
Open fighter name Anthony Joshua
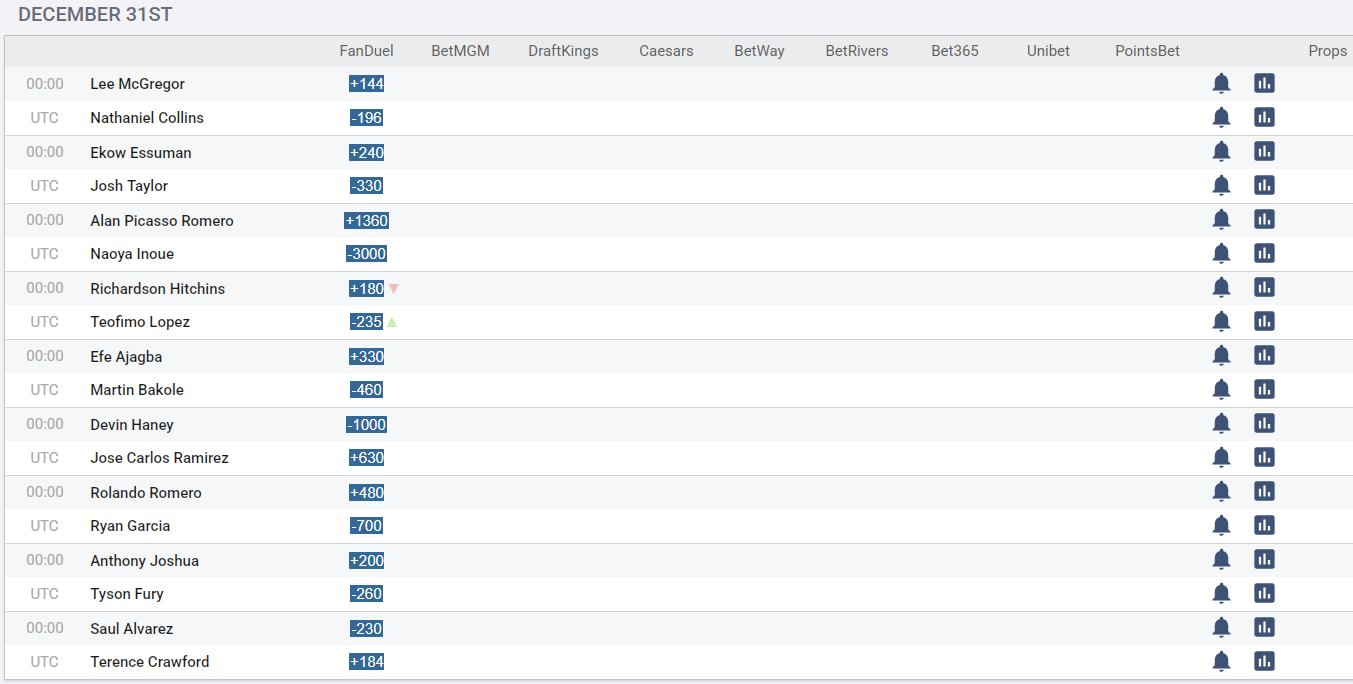pos(144,561)
